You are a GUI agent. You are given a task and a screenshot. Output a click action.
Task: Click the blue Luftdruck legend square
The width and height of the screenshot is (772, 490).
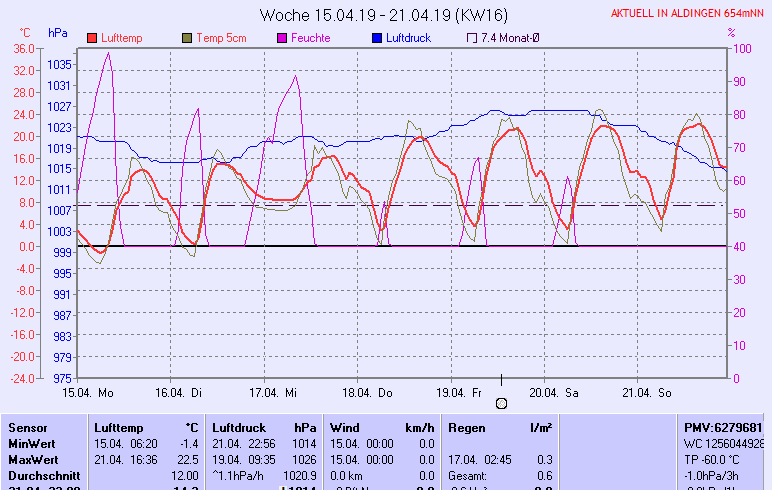377,38
